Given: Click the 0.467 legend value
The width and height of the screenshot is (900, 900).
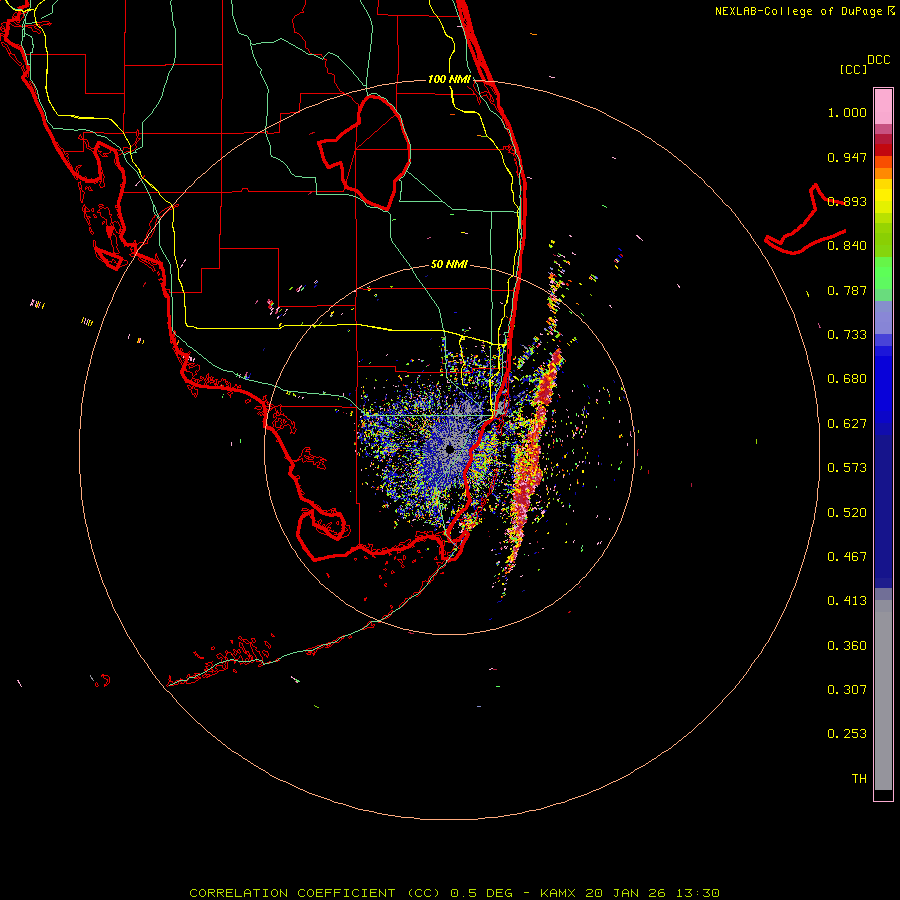Looking at the screenshot, I should [847, 557].
